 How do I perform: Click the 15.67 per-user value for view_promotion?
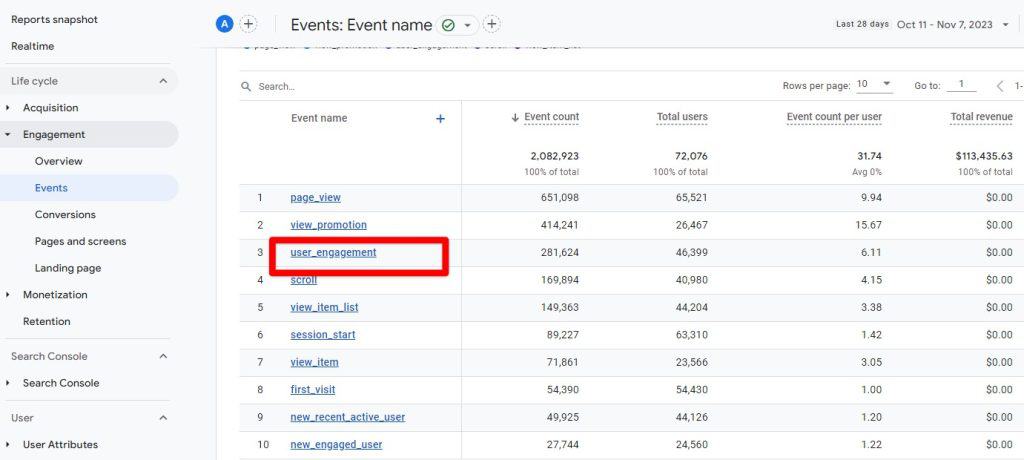(871, 225)
